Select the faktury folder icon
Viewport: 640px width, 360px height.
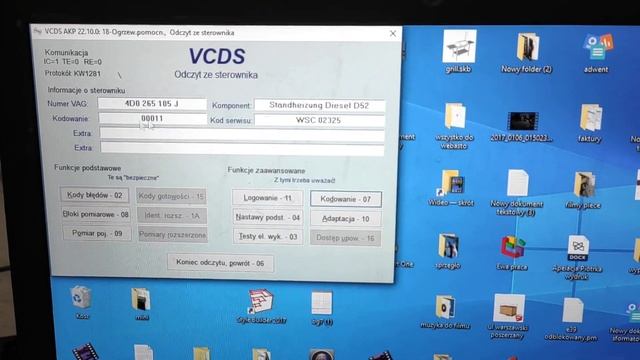(590, 123)
